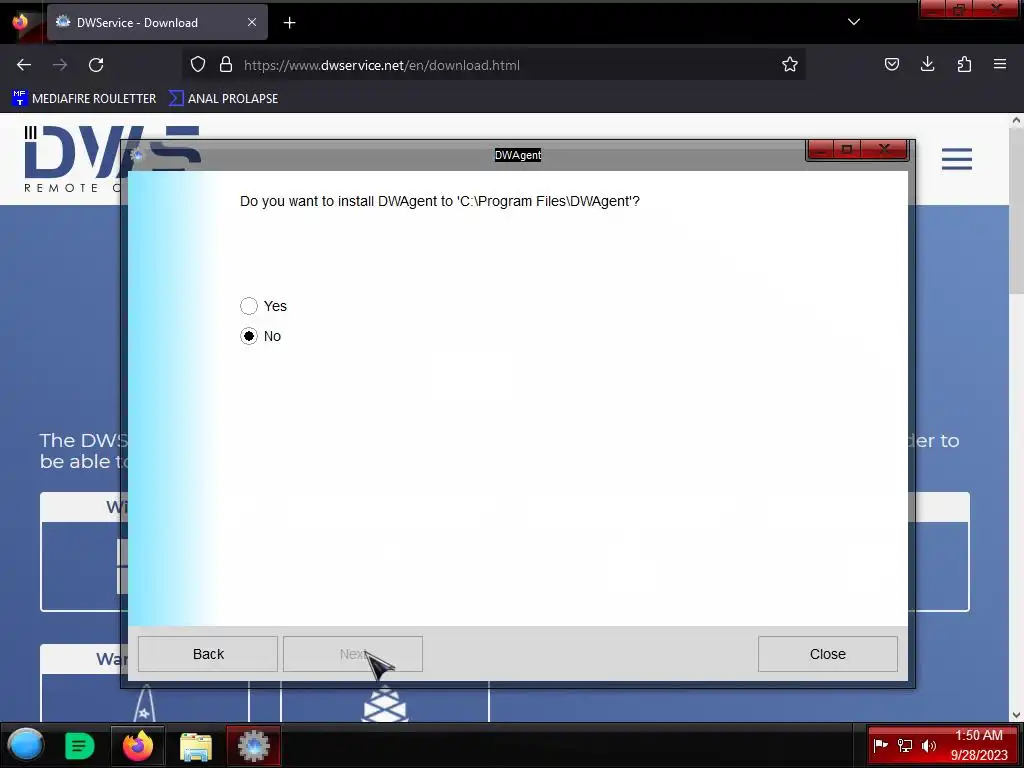Screen dimensions: 1024x768
Task: Open the MEDIAFIRE ROULETTER bookmark
Action: coord(84,99)
